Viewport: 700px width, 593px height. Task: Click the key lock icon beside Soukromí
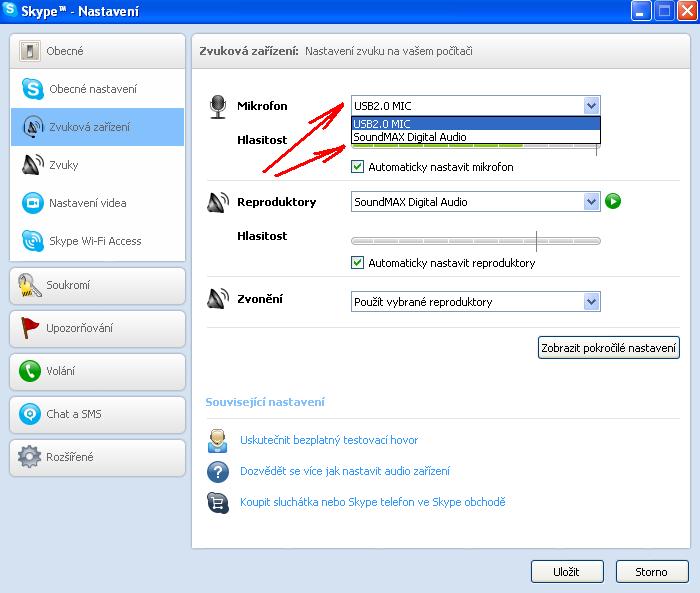click(29, 286)
